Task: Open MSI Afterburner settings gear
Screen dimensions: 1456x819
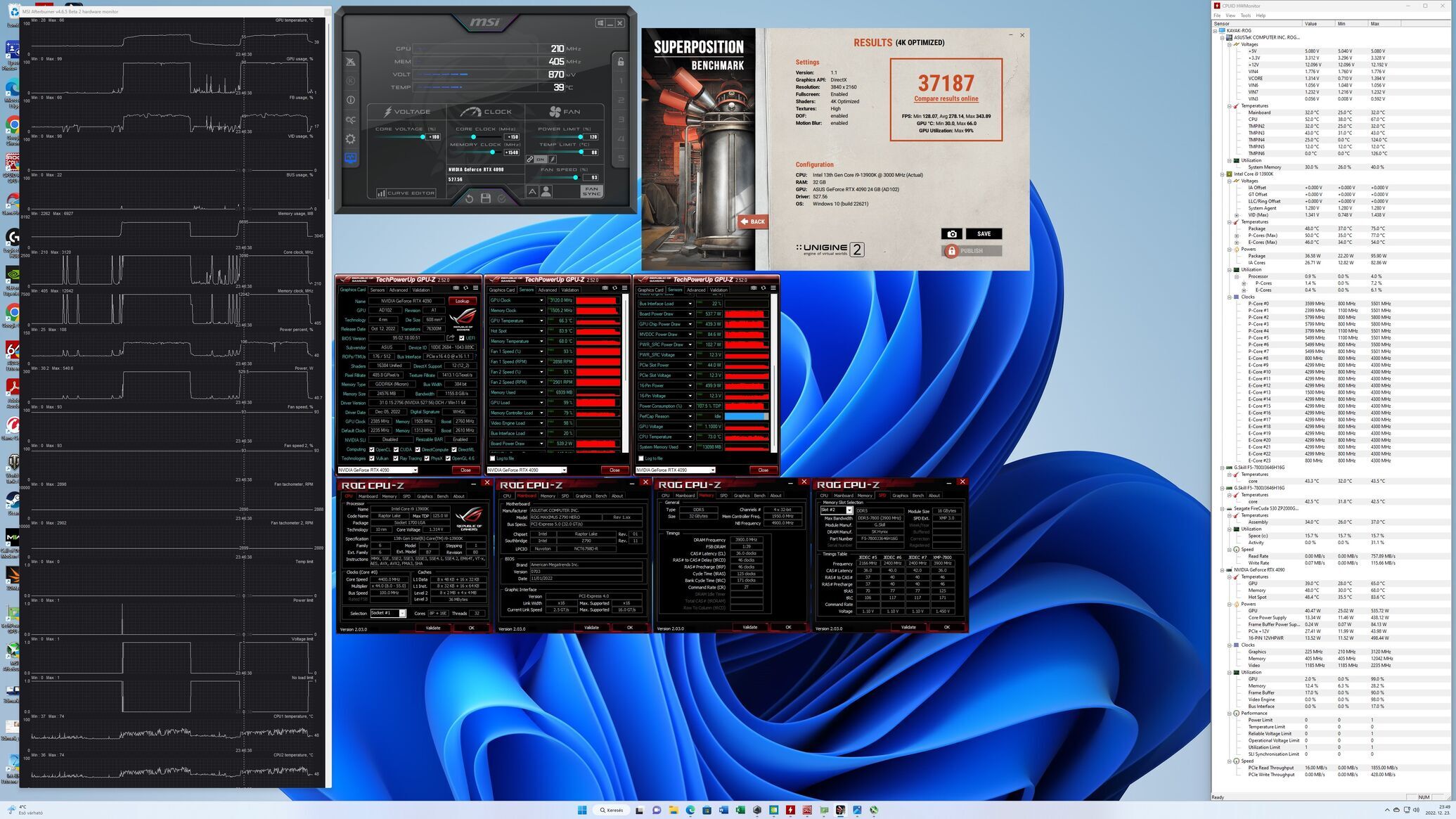Action: coord(350,138)
